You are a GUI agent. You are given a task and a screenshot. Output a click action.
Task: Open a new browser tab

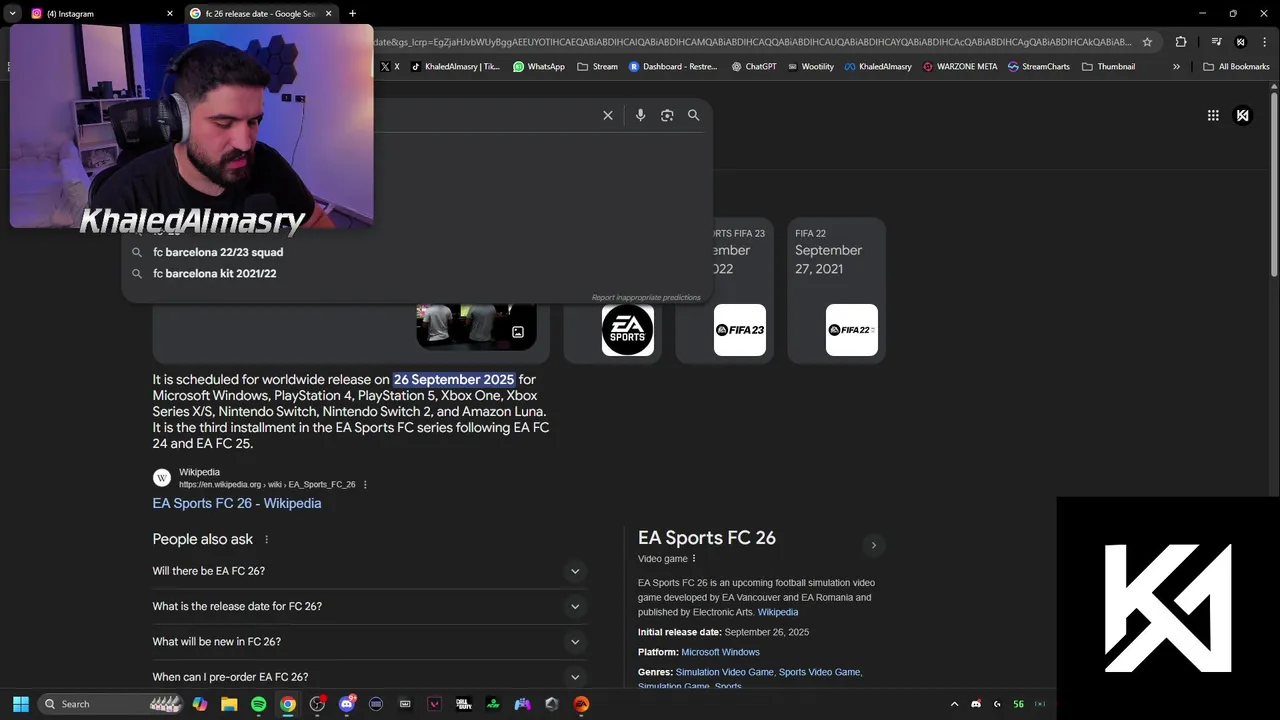(352, 13)
